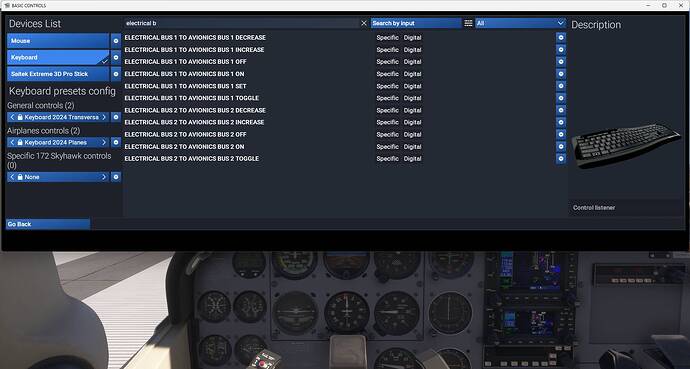The width and height of the screenshot is (690, 369).
Task: Select Electrical Bus 1 to Avionics Bus 1 On row
Action: tap(345, 74)
